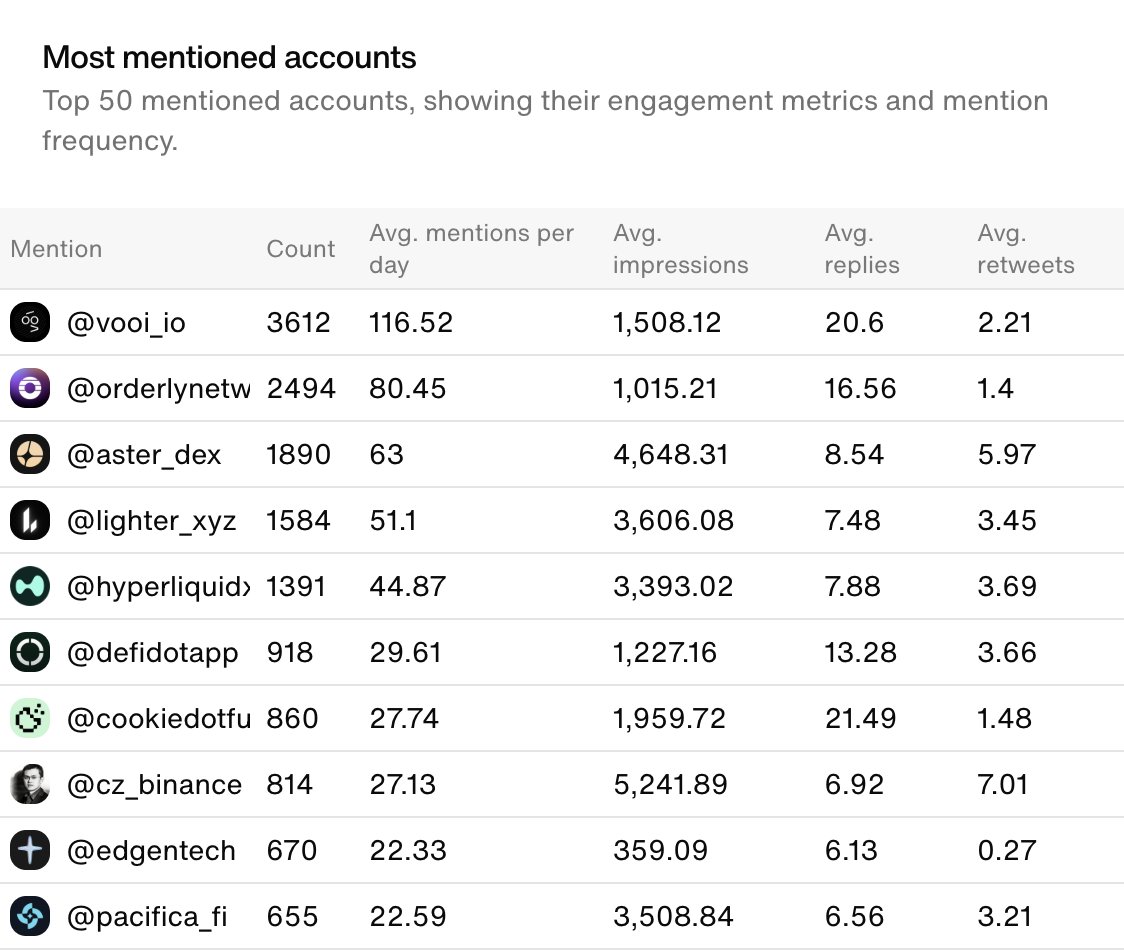Click the orderlynetwork purple avatar icon
Viewport: 1124px width, 950px height.
30,388
